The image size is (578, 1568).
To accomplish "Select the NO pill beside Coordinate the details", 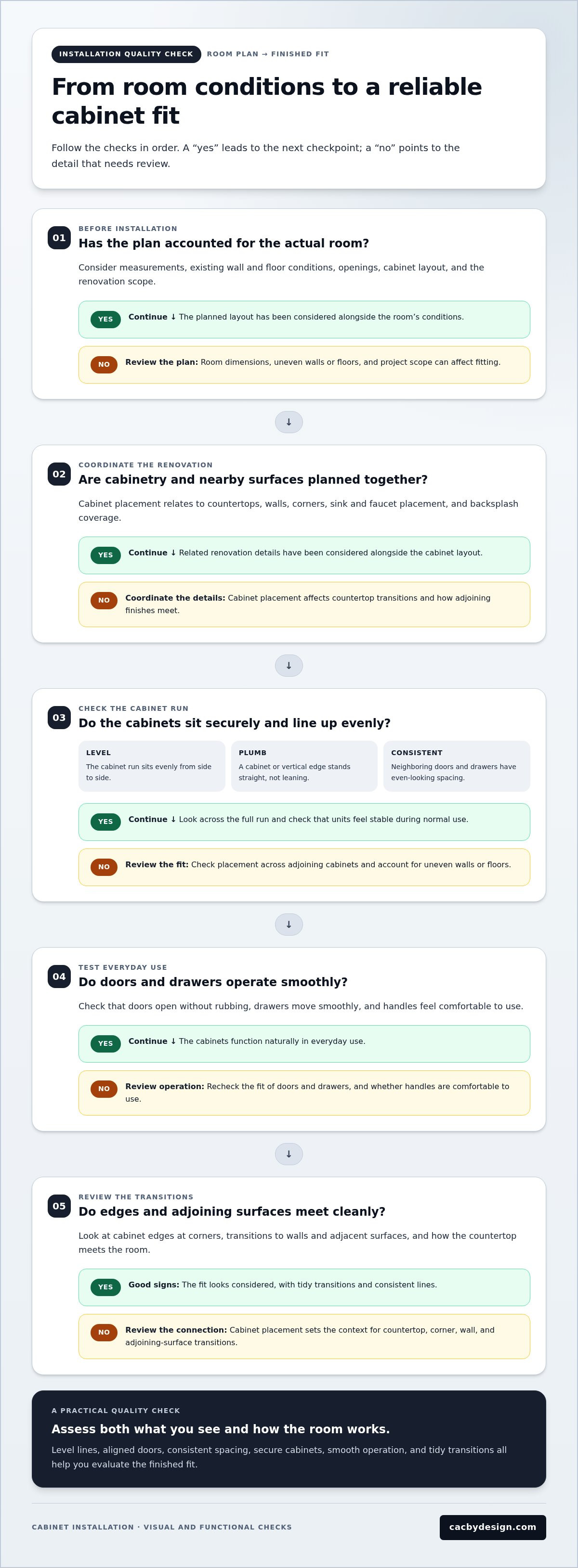I will [104, 600].
